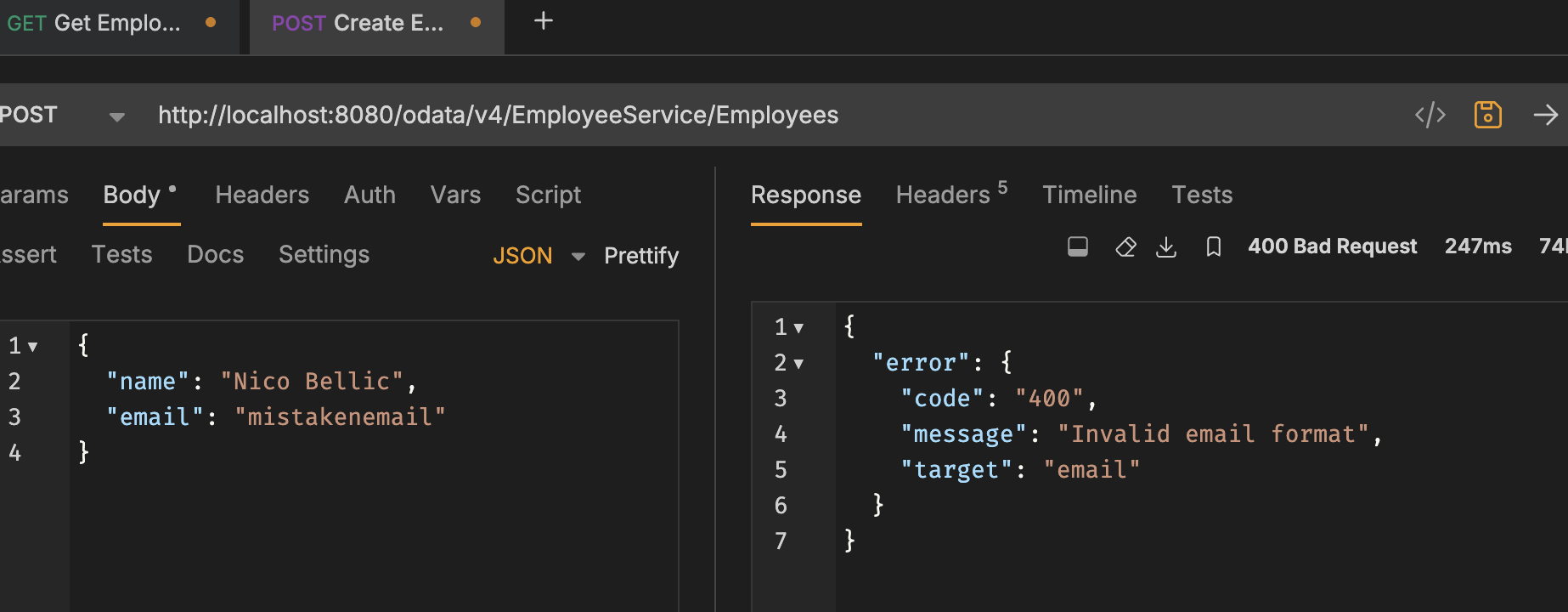
Task: Open the request Settings tab
Action: 324,254
